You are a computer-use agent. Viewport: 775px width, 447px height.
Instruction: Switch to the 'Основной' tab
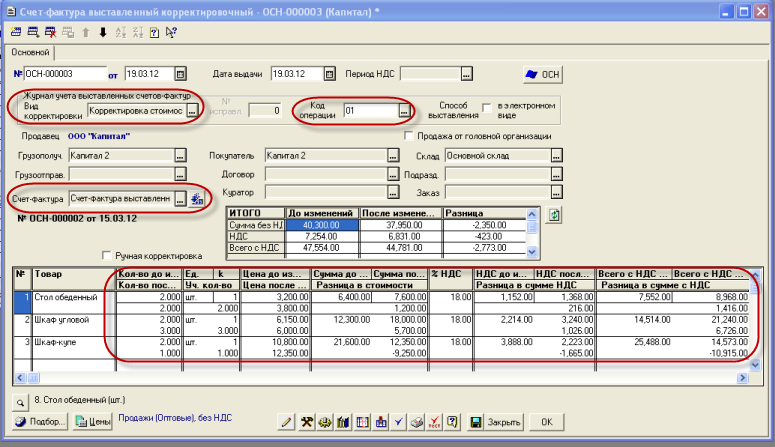[30, 53]
